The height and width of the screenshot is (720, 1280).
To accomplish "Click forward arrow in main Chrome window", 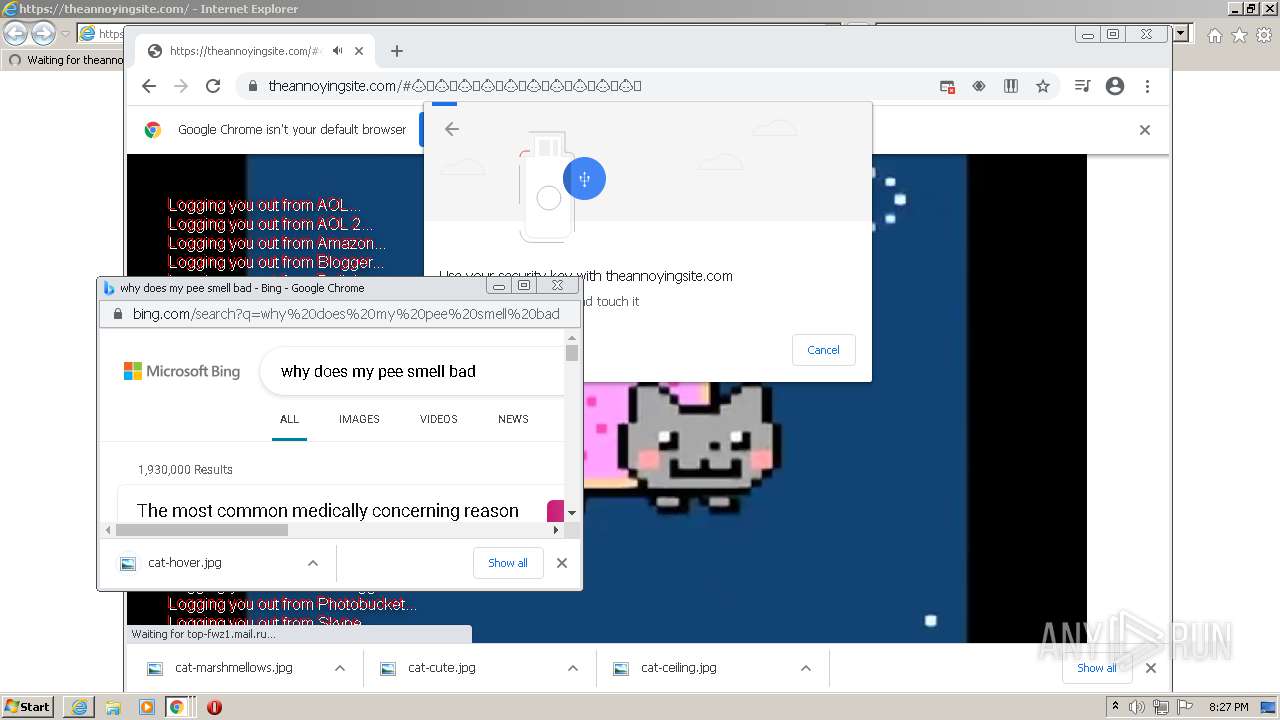I will click(181, 86).
